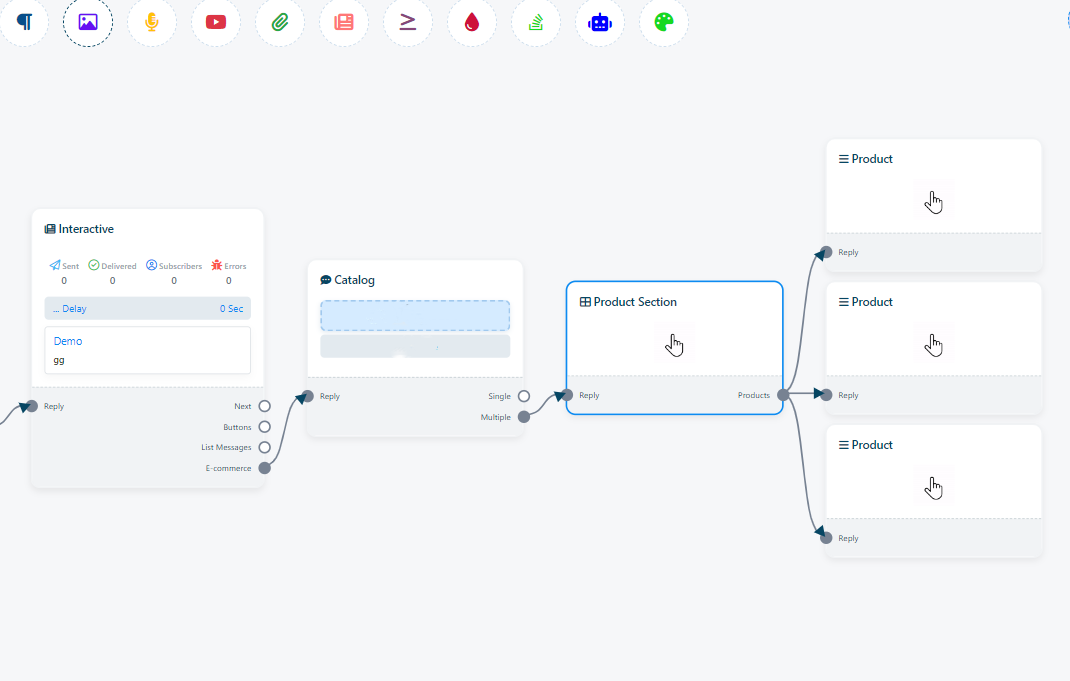Pick the red droplet icon in toolbar
This screenshot has height=681, width=1070.
pyautogui.click(x=472, y=22)
